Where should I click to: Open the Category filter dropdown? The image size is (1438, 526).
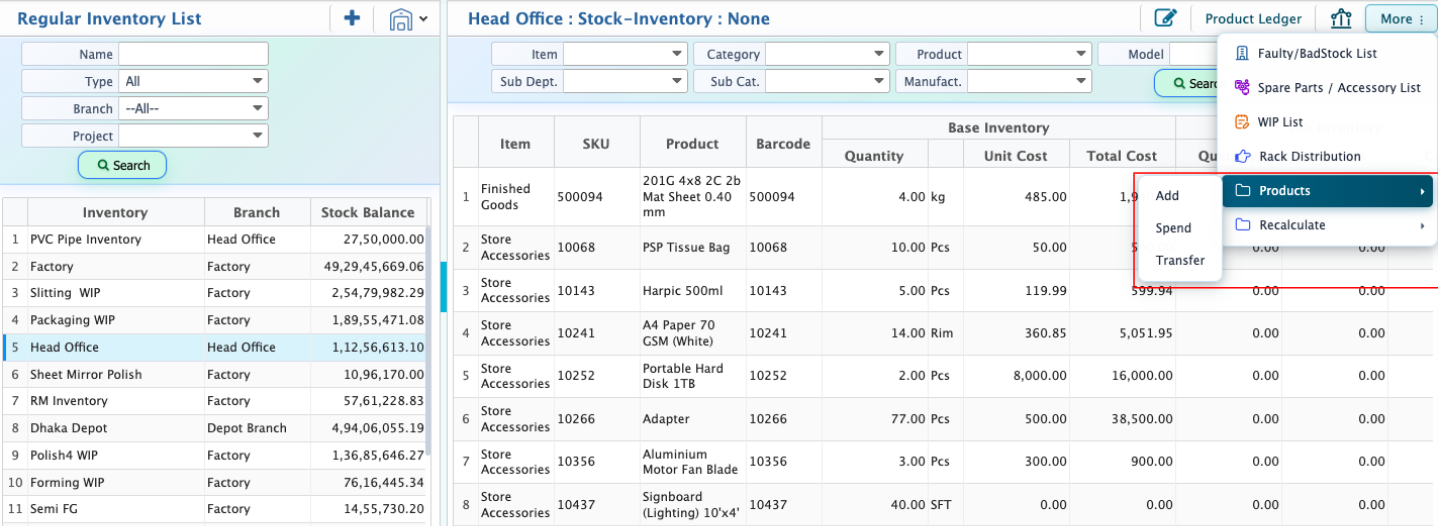pos(828,54)
